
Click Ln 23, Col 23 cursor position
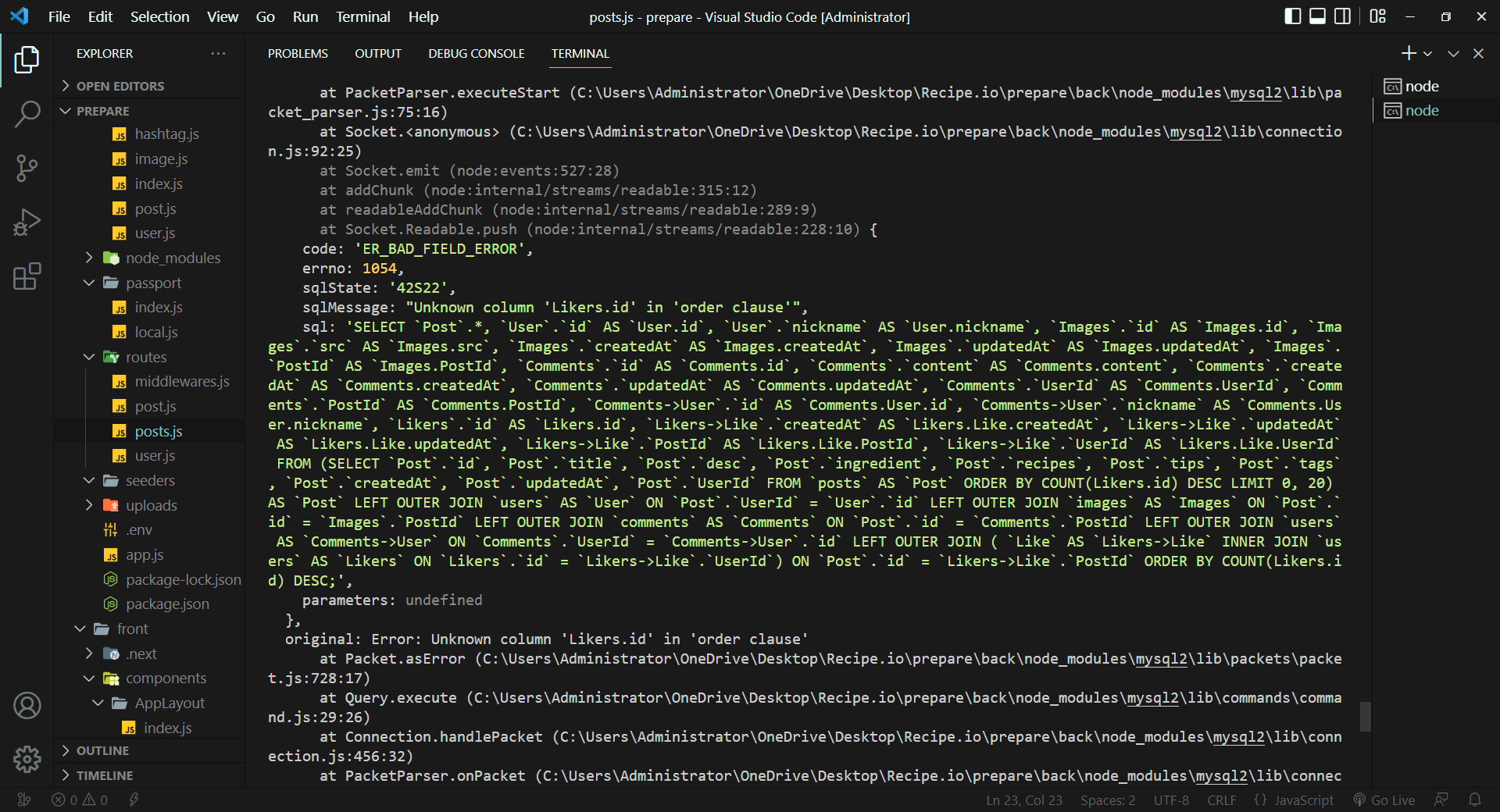point(1024,800)
